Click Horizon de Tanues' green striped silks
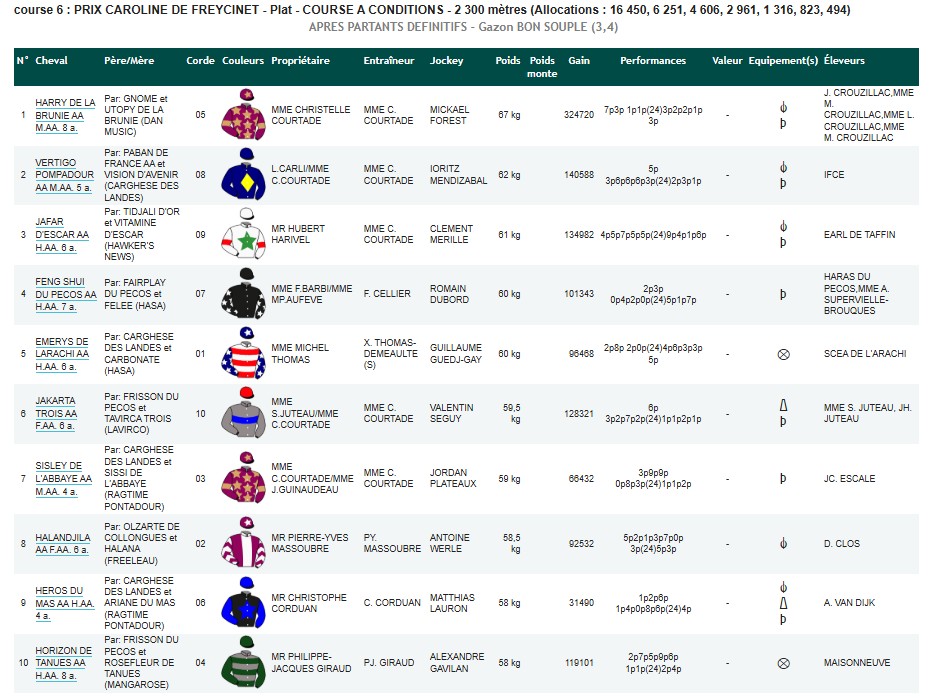This screenshot has width=937, height=699. click(x=243, y=662)
